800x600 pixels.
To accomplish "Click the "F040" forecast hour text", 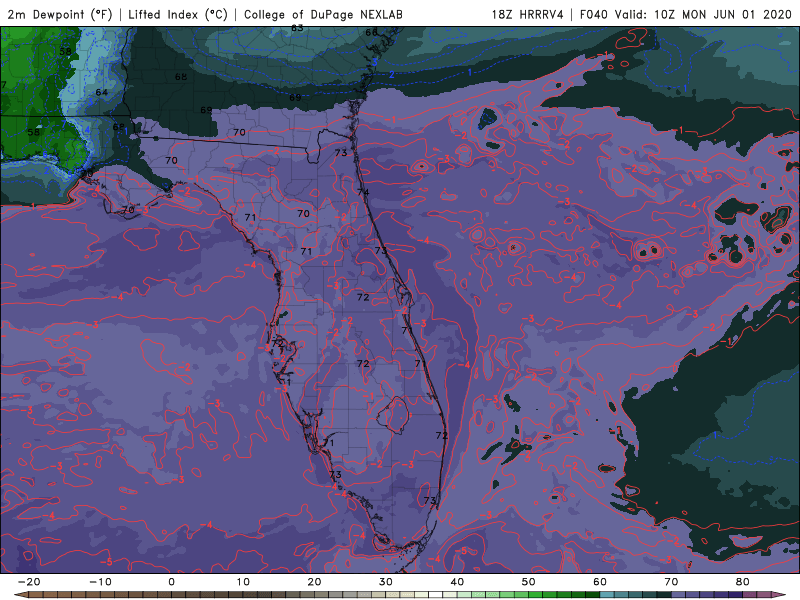I will [x=594, y=14].
